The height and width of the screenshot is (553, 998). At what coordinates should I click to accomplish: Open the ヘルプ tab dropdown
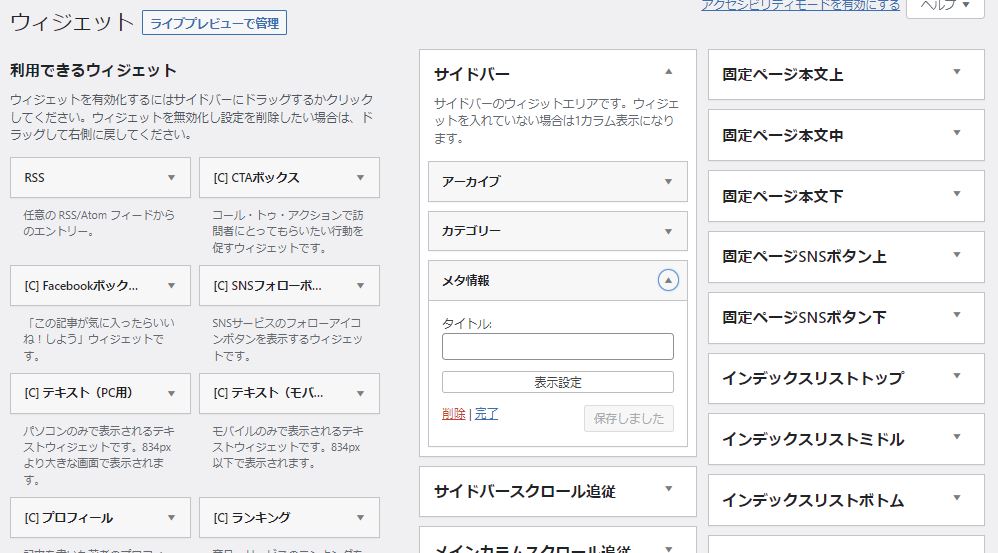tap(945, 6)
